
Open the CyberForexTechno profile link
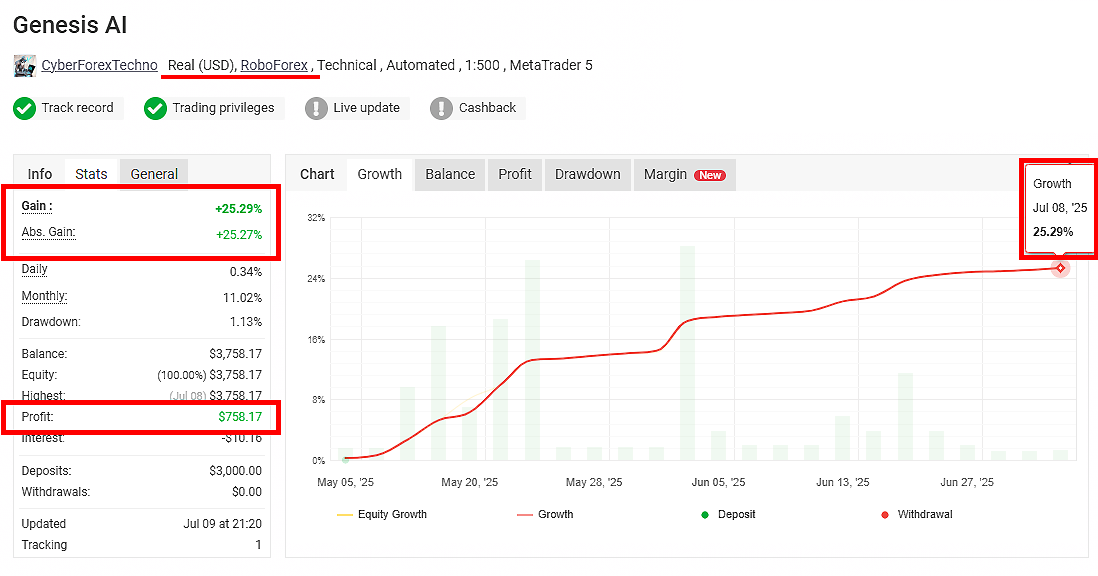[99, 65]
